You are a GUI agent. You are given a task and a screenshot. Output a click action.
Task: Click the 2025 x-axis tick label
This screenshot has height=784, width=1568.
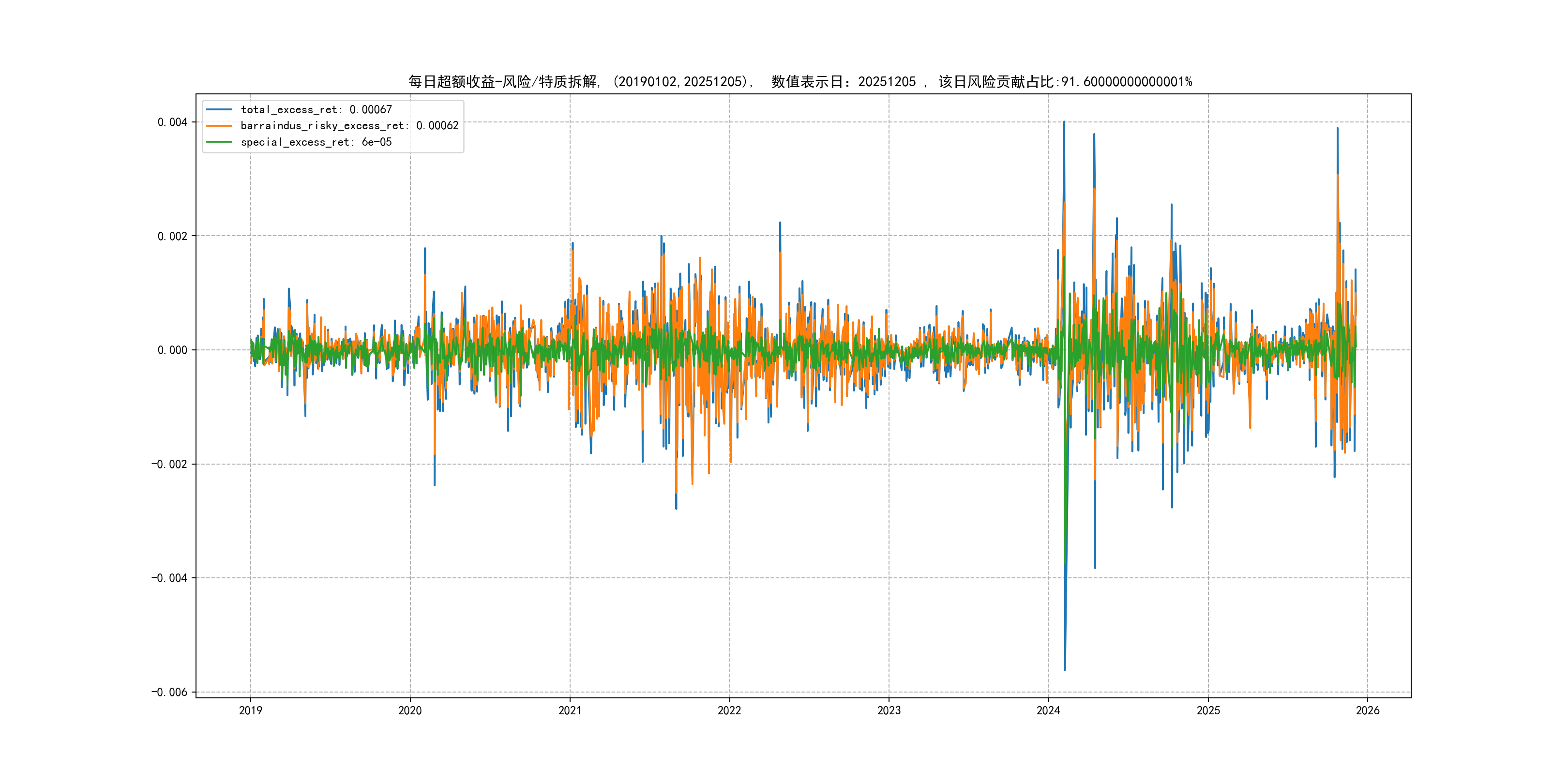point(1208,710)
